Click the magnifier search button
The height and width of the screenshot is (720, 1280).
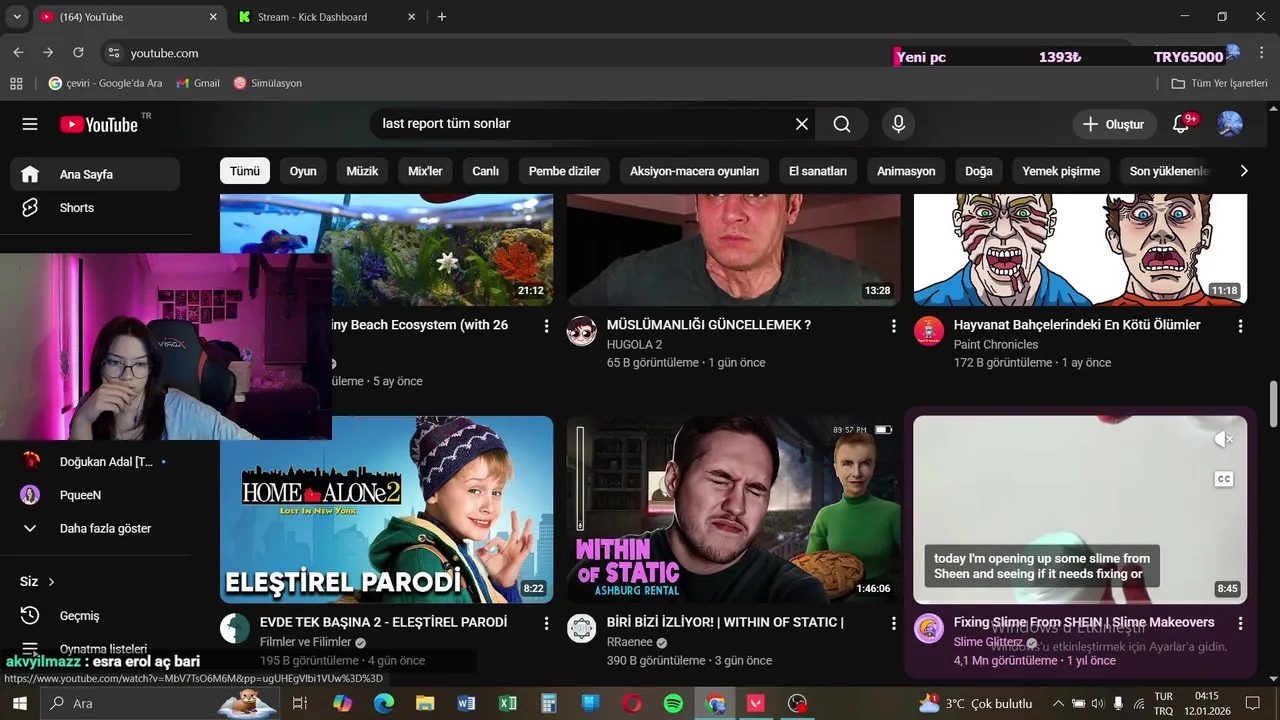point(842,124)
